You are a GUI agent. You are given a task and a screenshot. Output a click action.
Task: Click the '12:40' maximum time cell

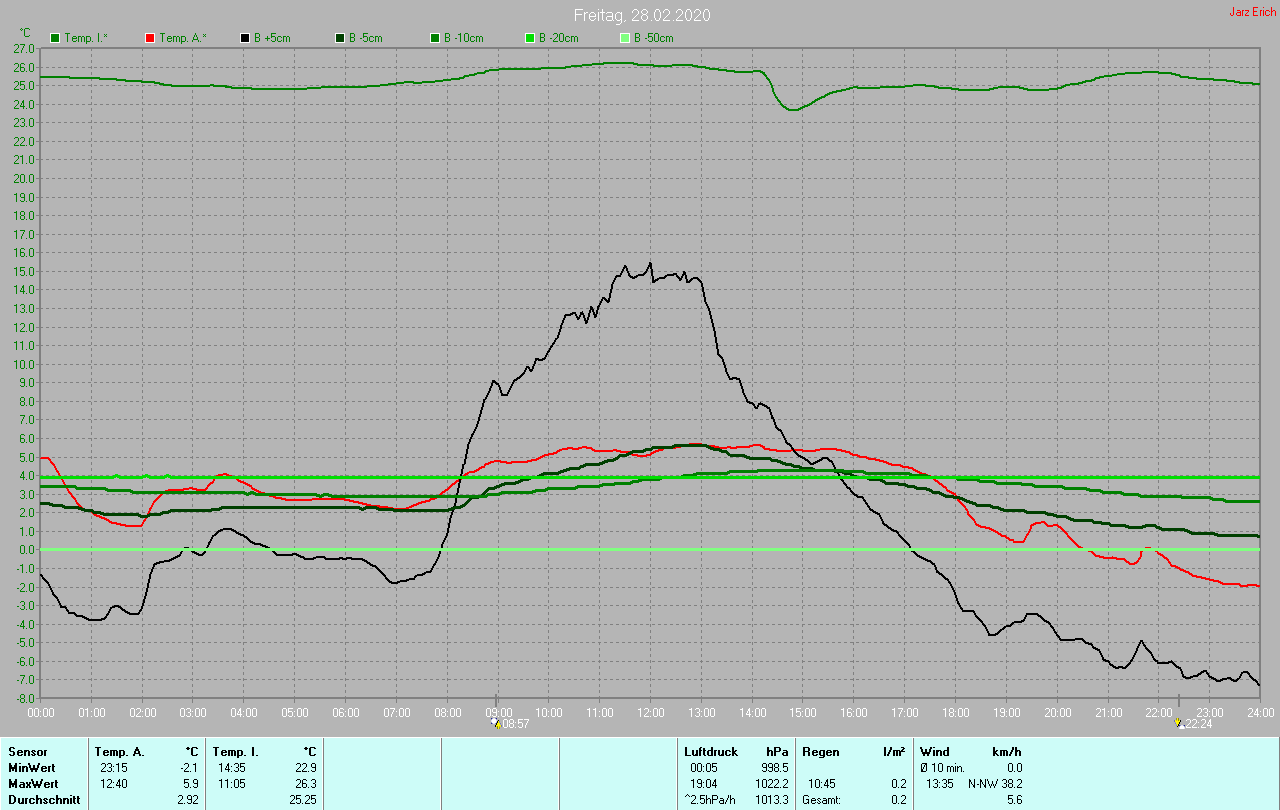(114, 783)
